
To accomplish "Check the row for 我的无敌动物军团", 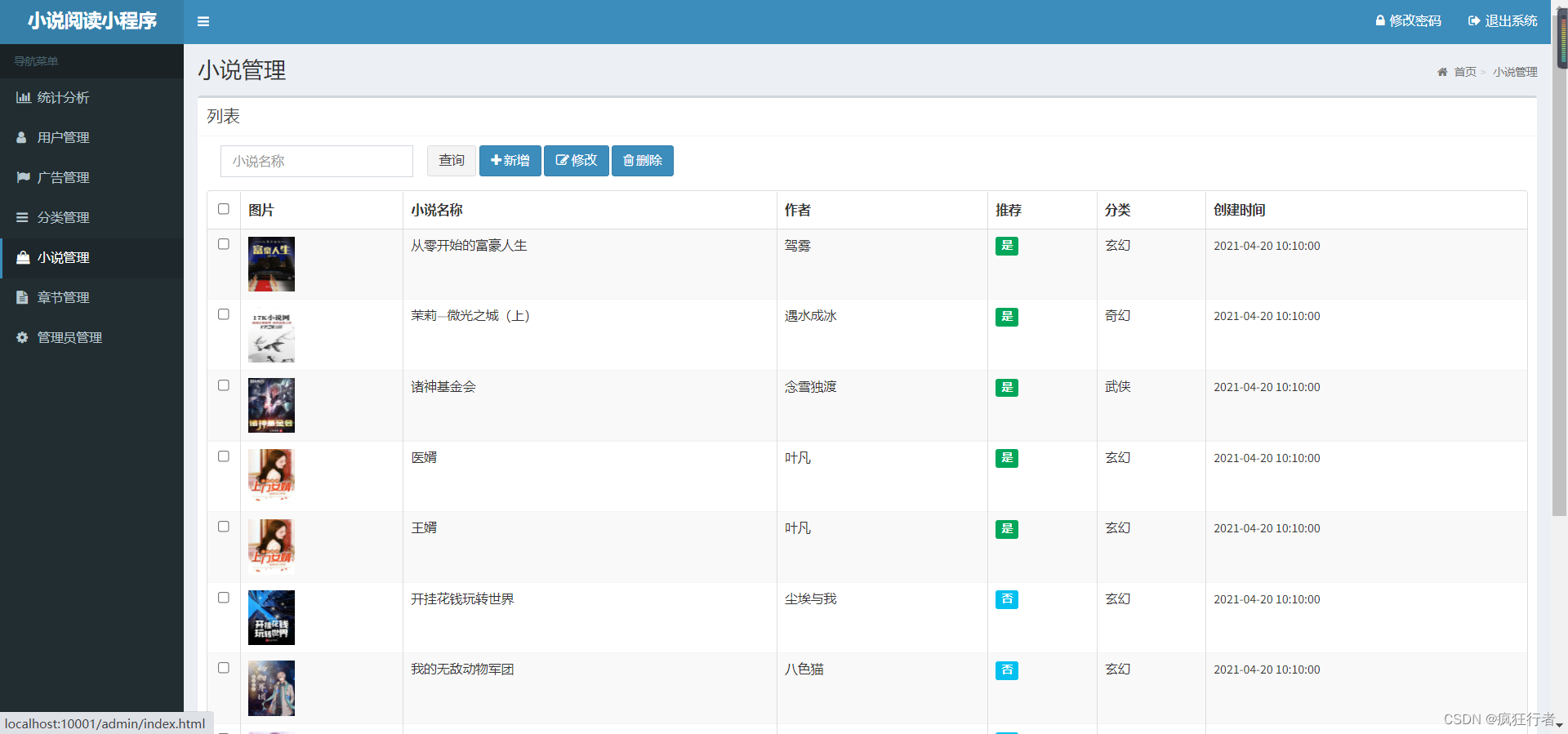I will 224,668.
